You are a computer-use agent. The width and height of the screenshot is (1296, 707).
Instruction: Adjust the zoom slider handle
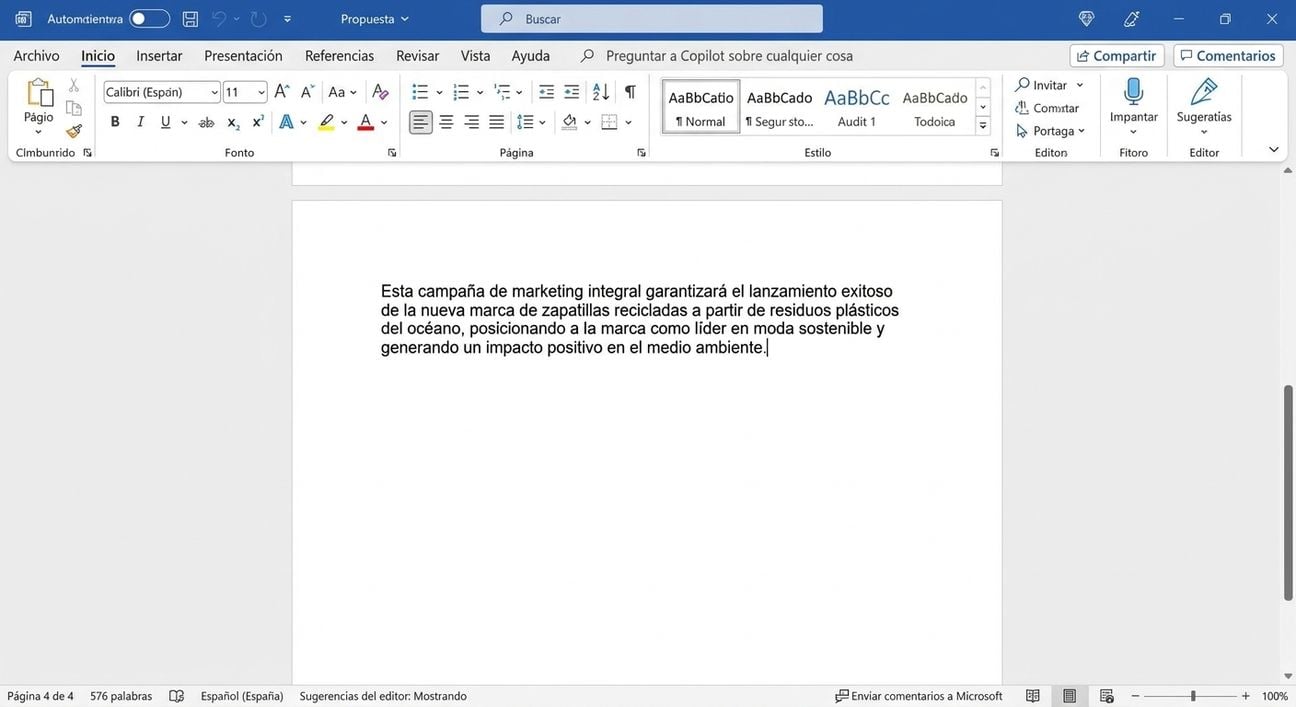click(1193, 696)
